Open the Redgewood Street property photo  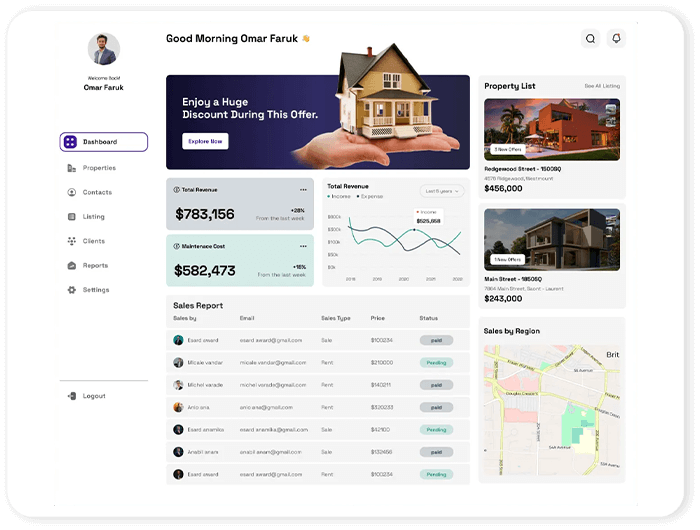552,129
